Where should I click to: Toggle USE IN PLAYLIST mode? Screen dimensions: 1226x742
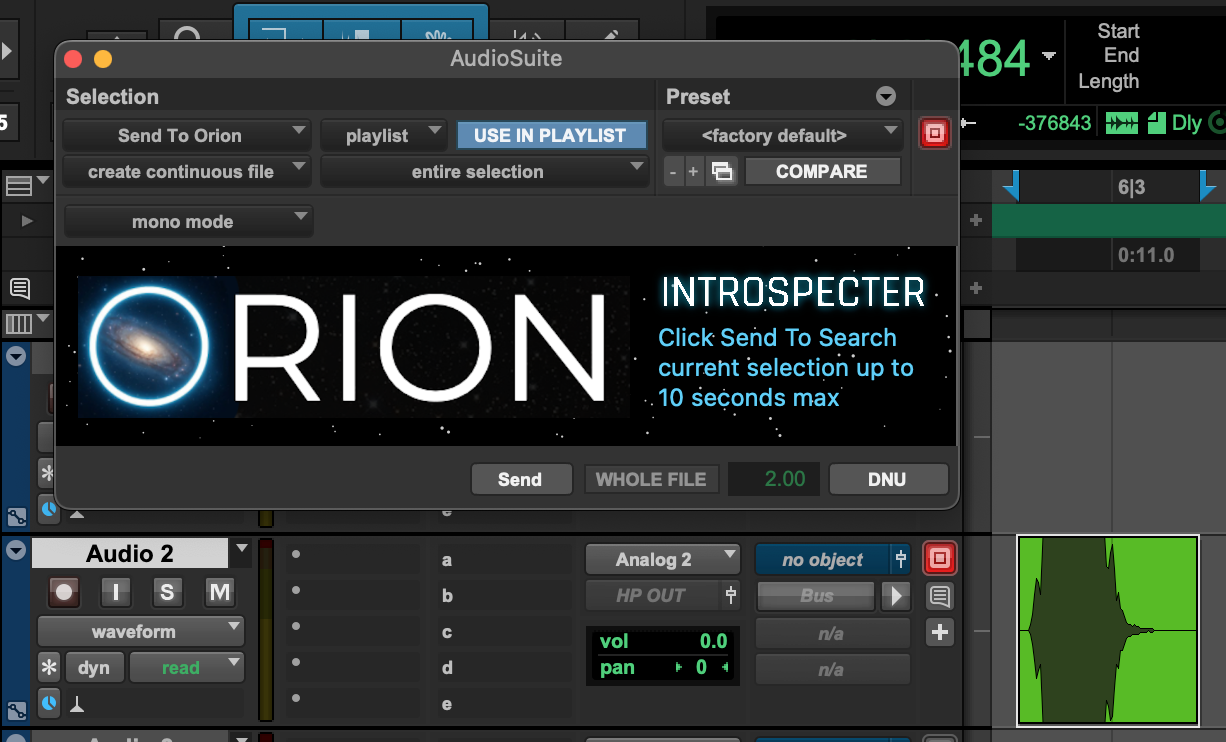tap(551, 135)
